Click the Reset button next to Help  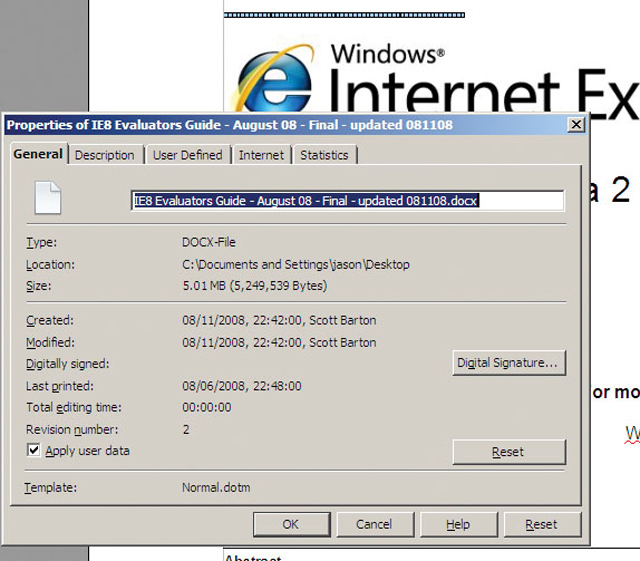click(541, 524)
